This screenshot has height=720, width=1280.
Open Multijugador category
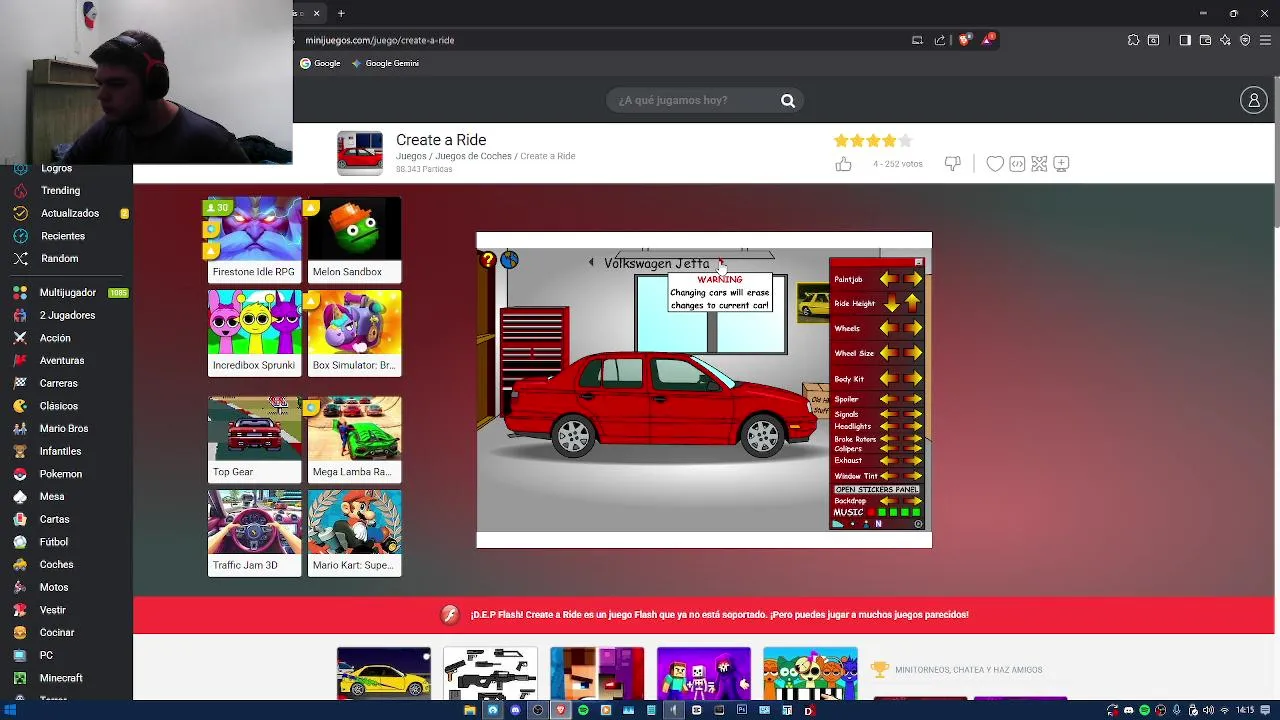coord(67,292)
